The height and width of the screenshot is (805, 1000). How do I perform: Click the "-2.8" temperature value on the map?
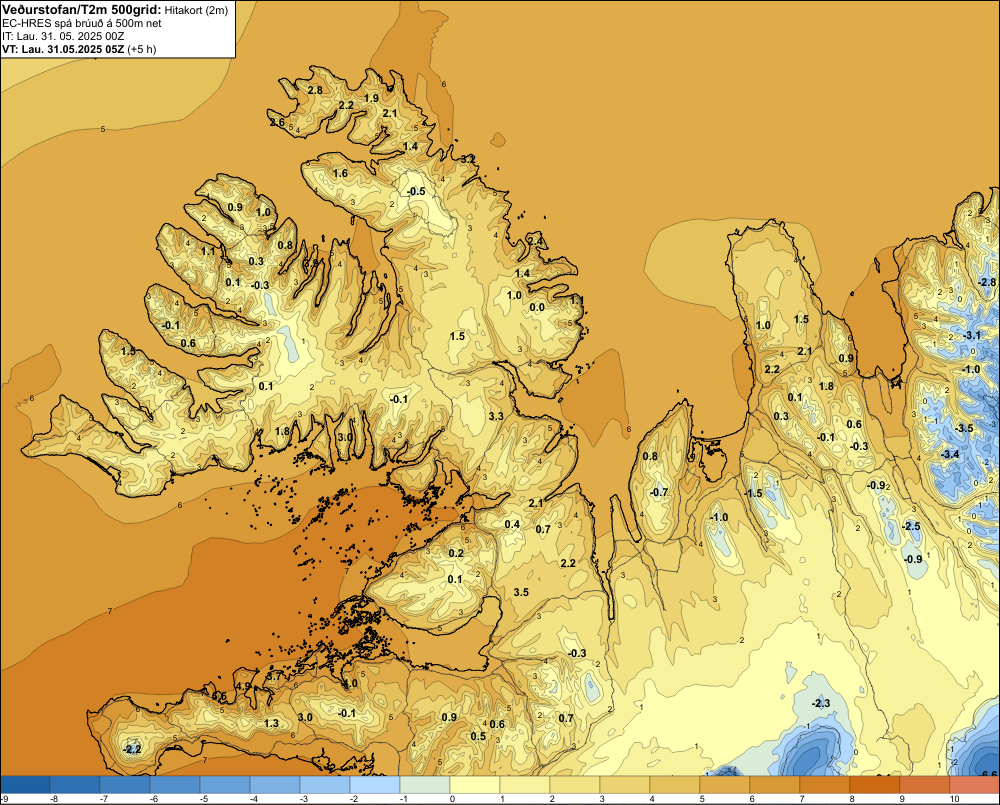[x=987, y=283]
